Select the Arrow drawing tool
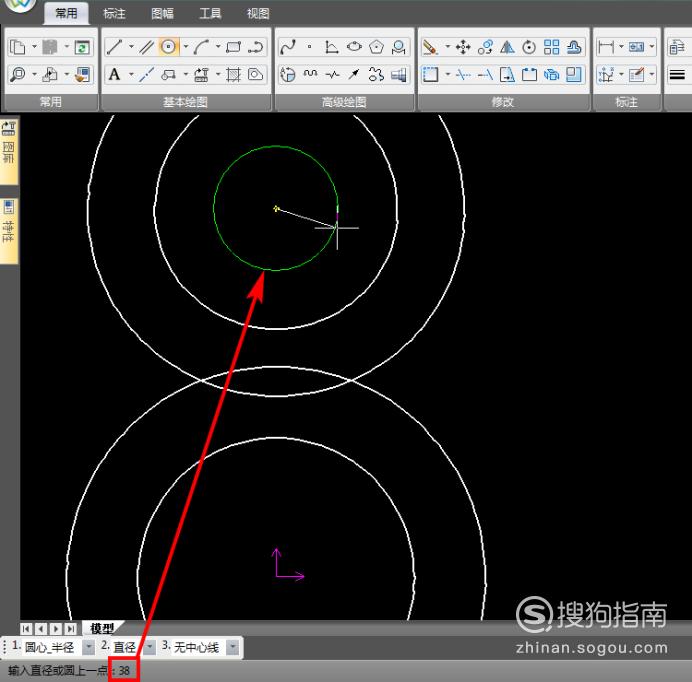 [354, 74]
